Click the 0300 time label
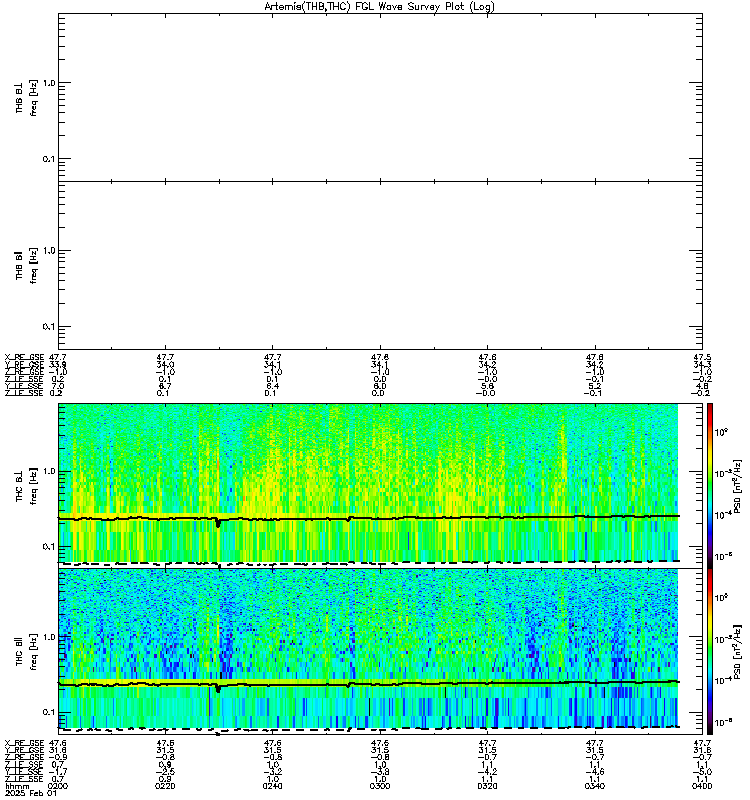The image size is (750, 800). (380, 786)
